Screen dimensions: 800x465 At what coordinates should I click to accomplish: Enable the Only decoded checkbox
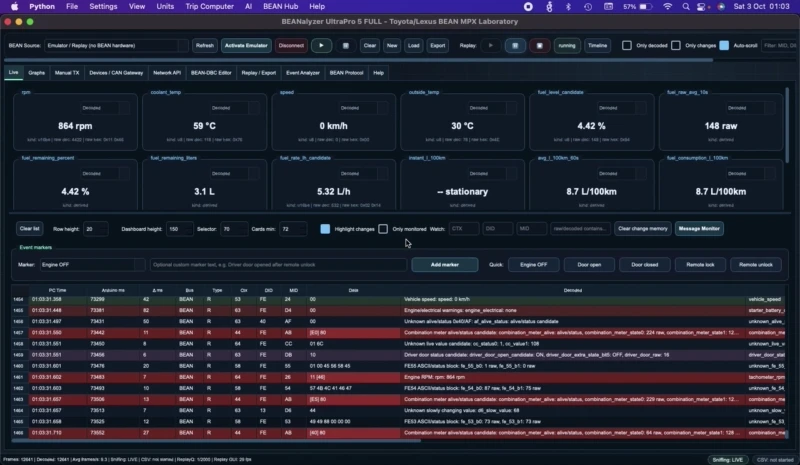click(x=627, y=45)
